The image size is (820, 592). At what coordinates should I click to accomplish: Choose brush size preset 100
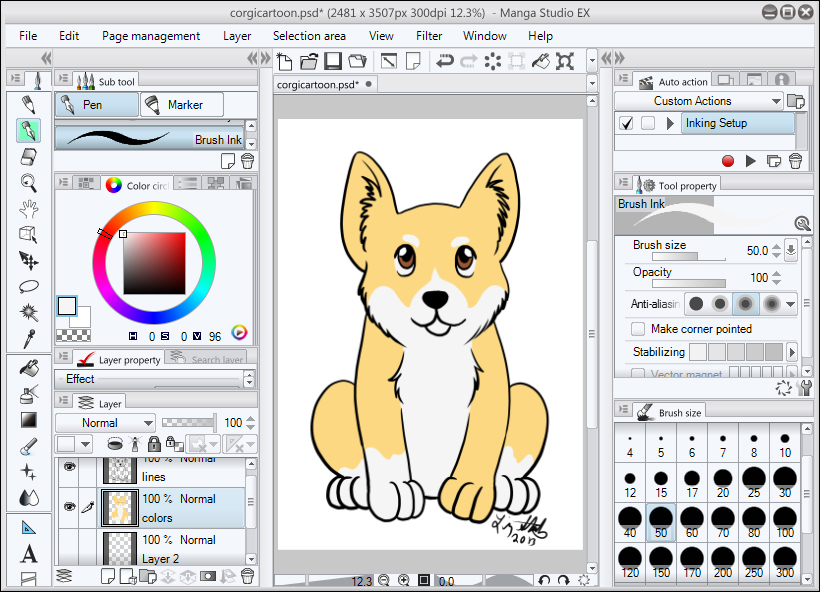[x=785, y=522]
